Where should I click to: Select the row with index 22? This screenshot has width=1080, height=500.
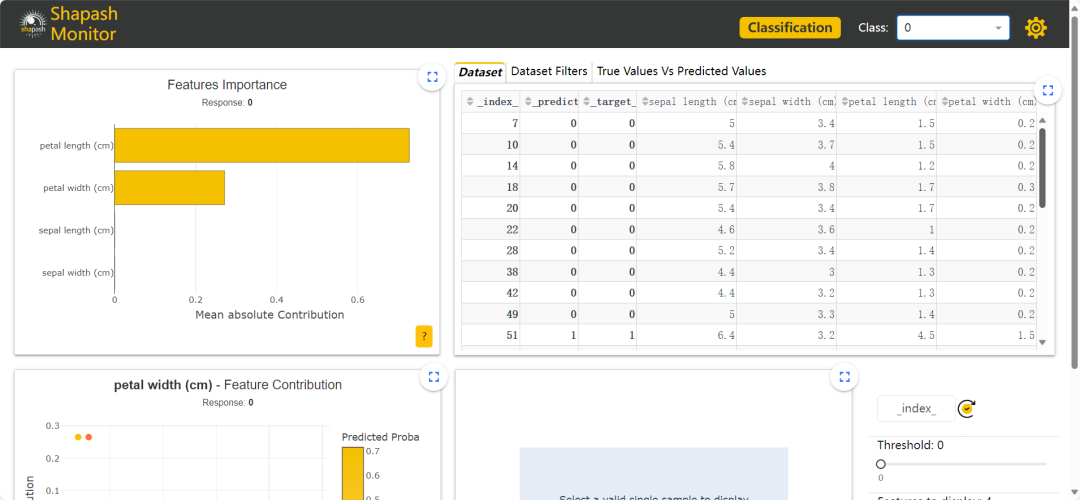(749, 229)
